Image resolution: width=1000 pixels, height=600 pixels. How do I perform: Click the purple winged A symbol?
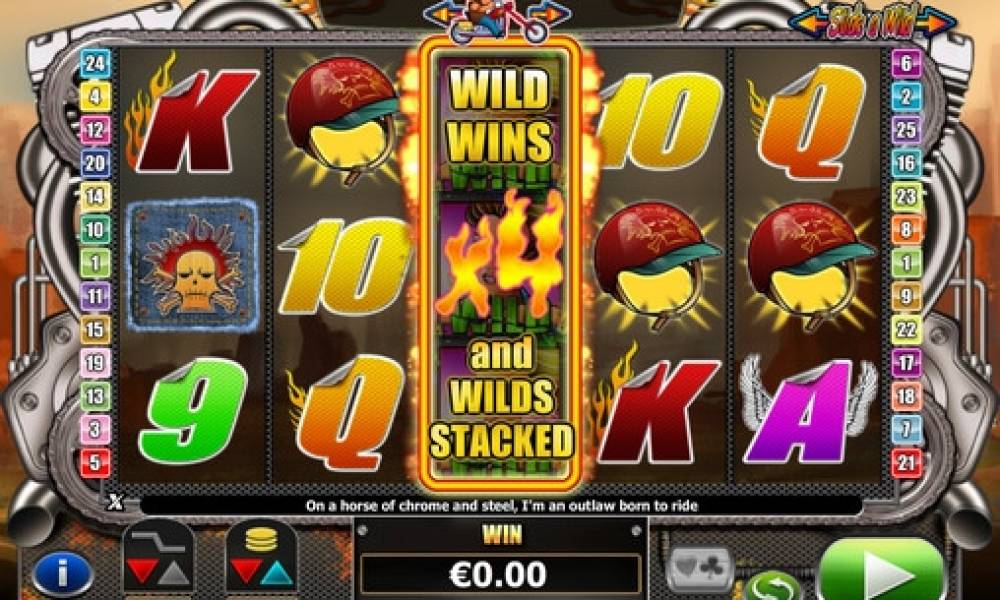(809, 409)
